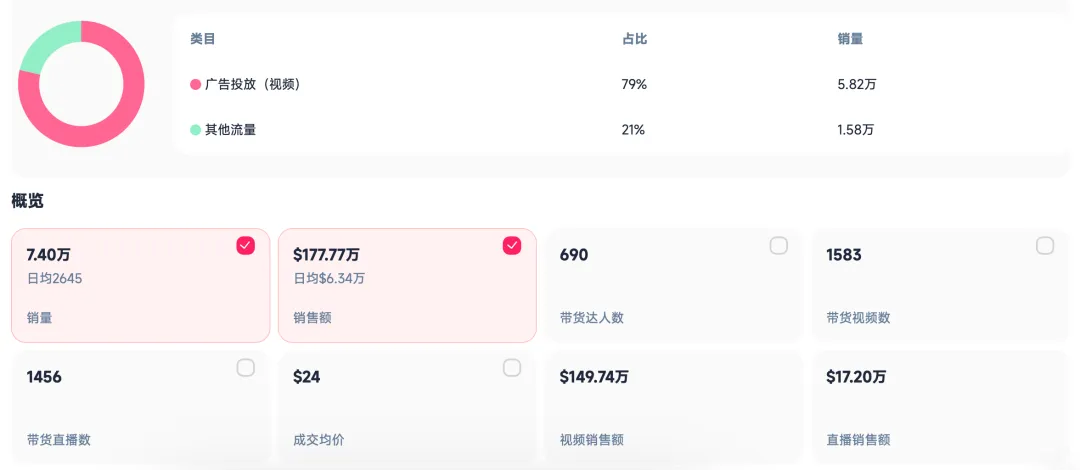The width and height of the screenshot is (1080, 470).
Task: Click the green dot beside 其他流量
Action: point(196,130)
